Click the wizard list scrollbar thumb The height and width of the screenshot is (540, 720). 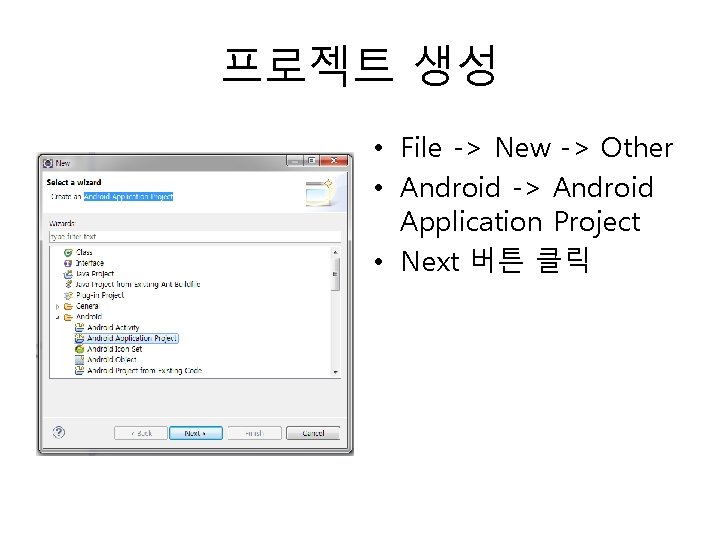pyautogui.click(x=336, y=274)
